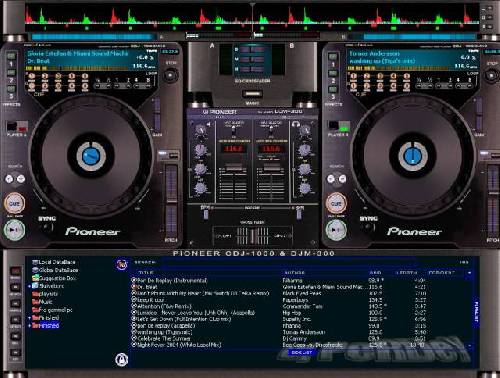Click the Side List button
This screenshot has height=378, width=500.
(301, 352)
